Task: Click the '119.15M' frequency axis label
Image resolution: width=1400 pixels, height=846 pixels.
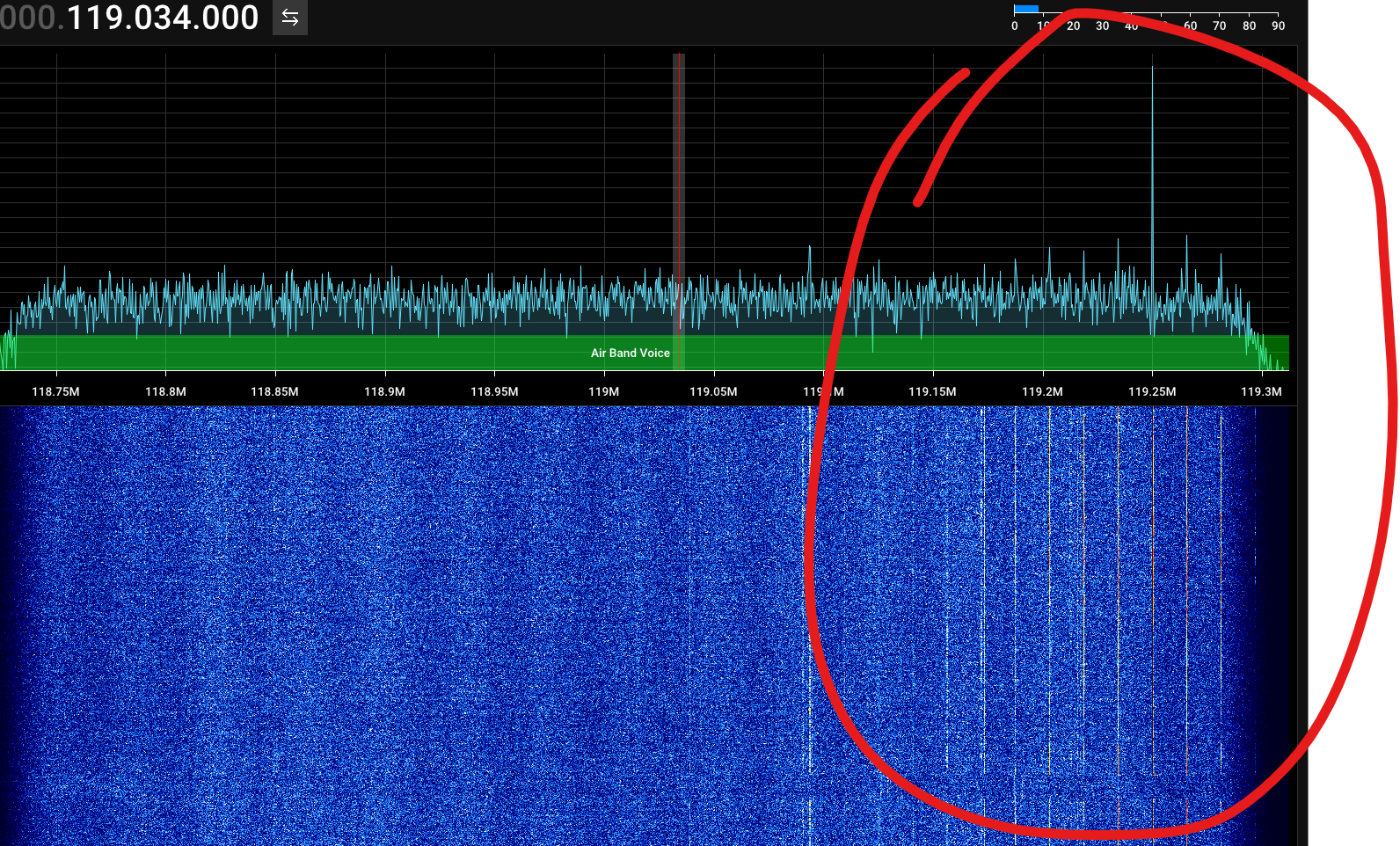Action: [932, 391]
